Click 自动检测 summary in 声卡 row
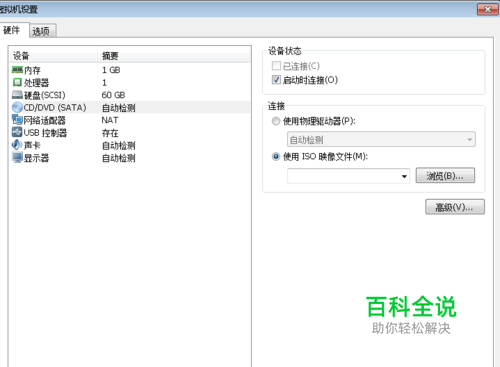This screenshot has height=367, width=500. (x=119, y=146)
